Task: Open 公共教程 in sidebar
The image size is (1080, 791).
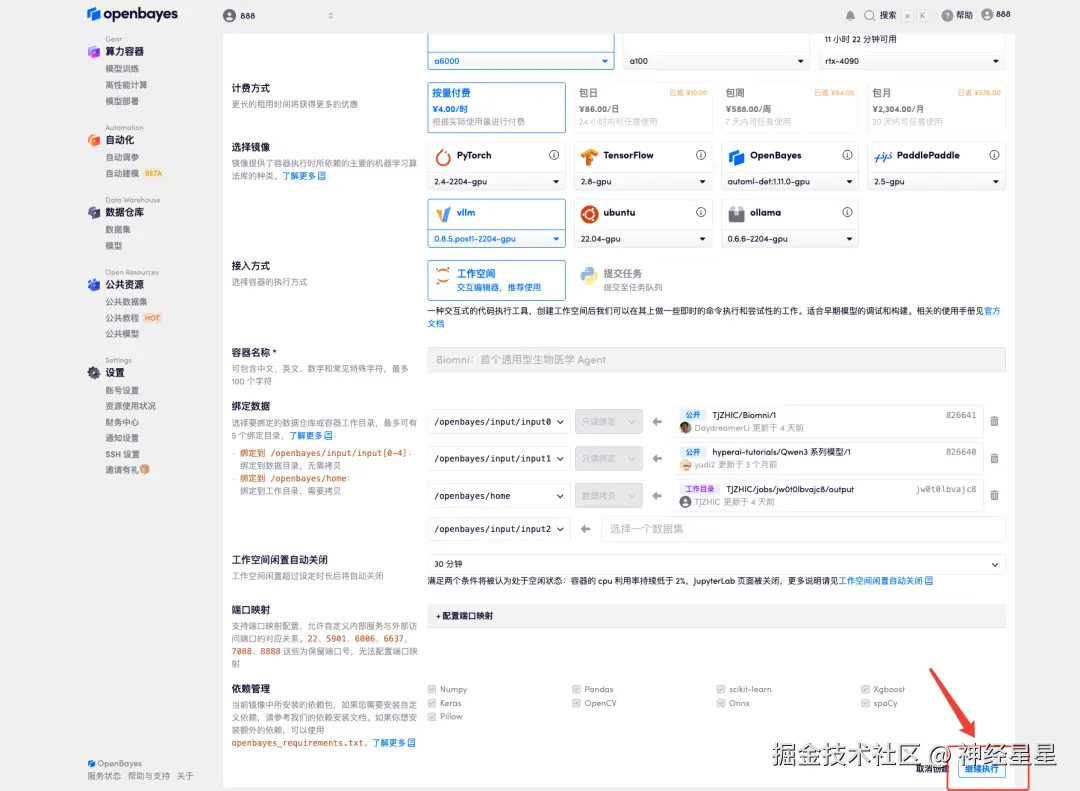Action: [x=122, y=318]
